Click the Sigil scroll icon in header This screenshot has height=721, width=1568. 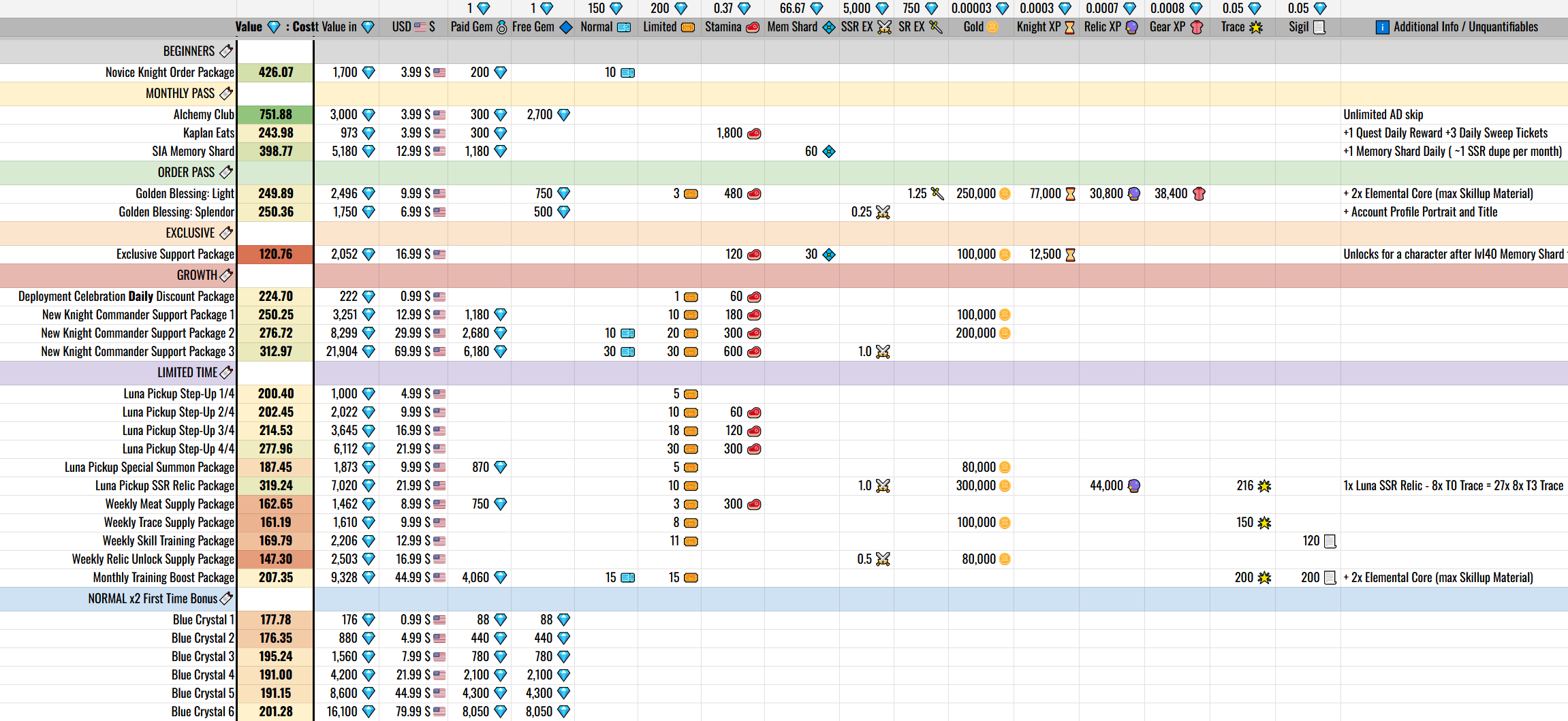click(x=1319, y=27)
